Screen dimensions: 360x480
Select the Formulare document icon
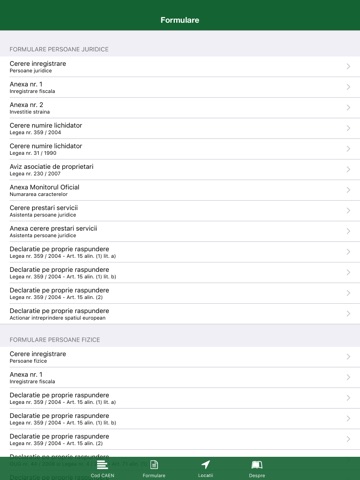(154, 465)
